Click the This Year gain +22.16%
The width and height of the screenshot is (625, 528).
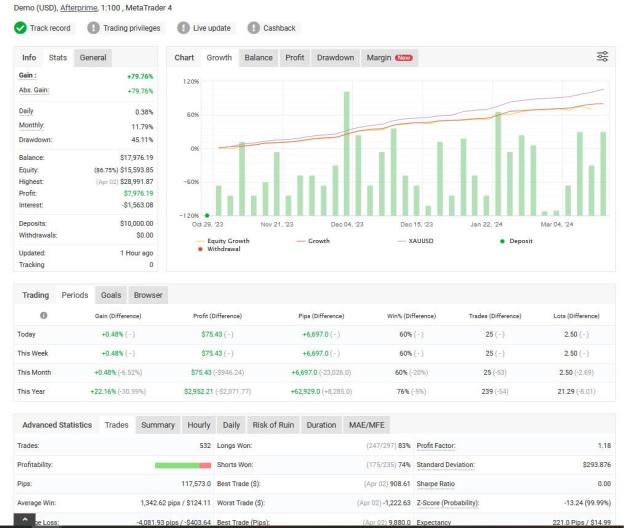coord(103,391)
